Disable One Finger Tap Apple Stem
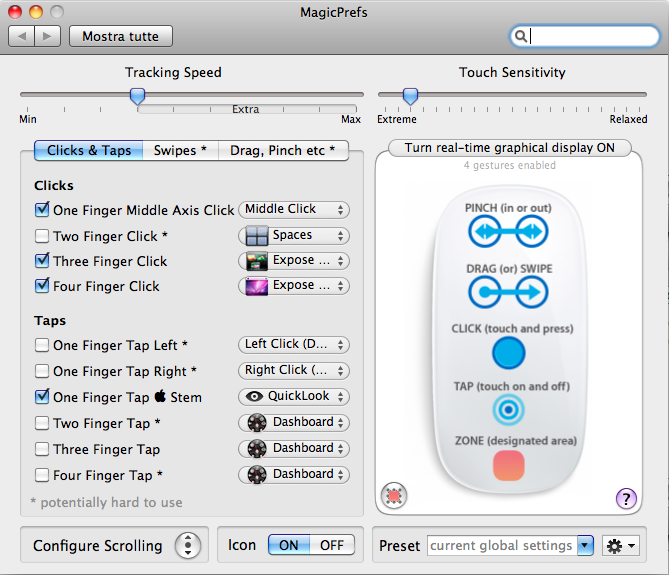 click(x=42, y=396)
